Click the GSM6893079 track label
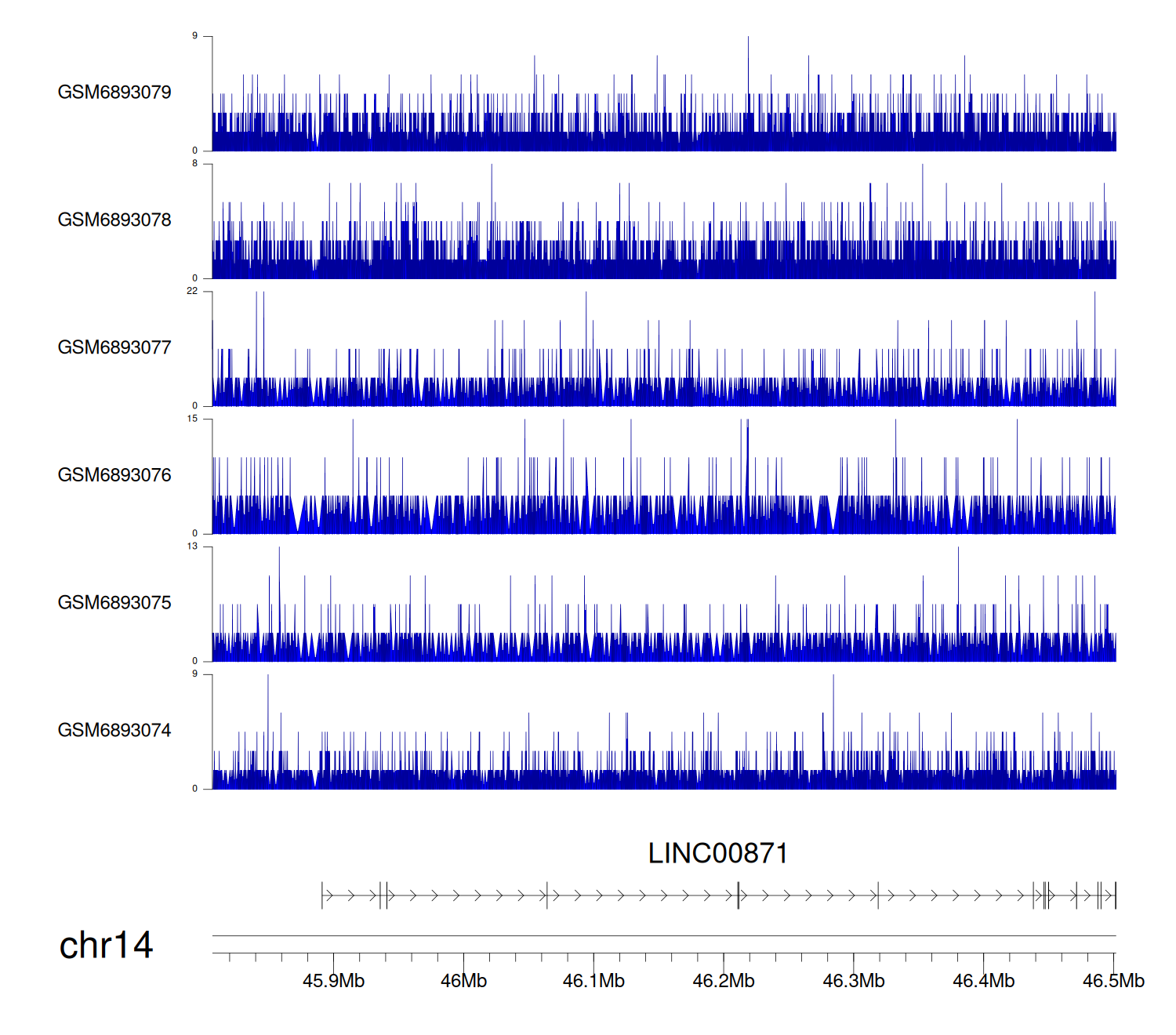The height and width of the screenshot is (1035, 1176). click(114, 93)
